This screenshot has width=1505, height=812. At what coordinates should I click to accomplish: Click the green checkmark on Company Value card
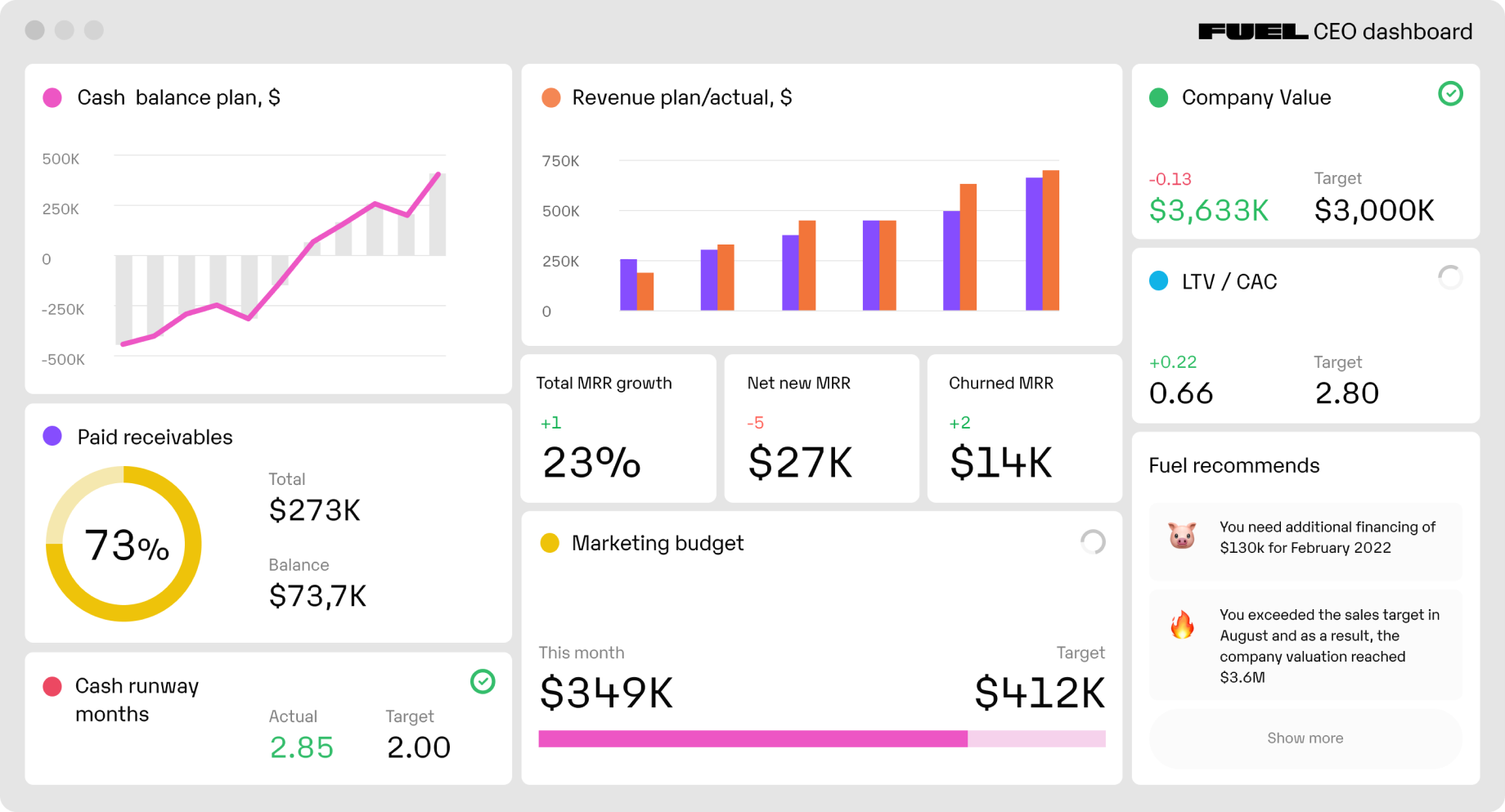[x=1450, y=94]
